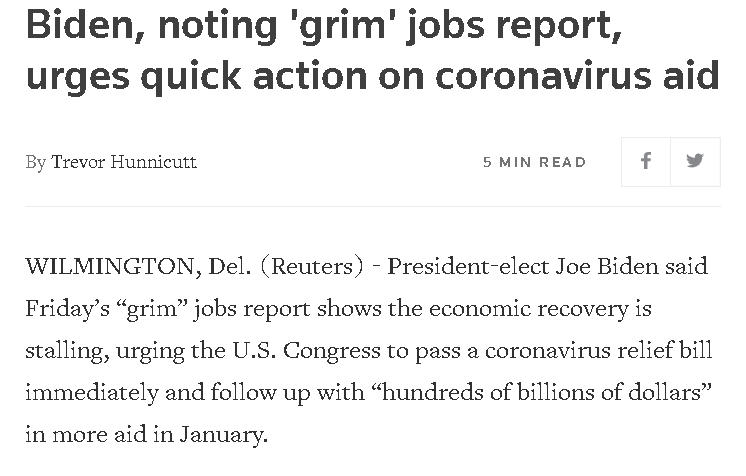746x476 pixels.
Task: Share the article on Facebook
Action: pos(646,161)
